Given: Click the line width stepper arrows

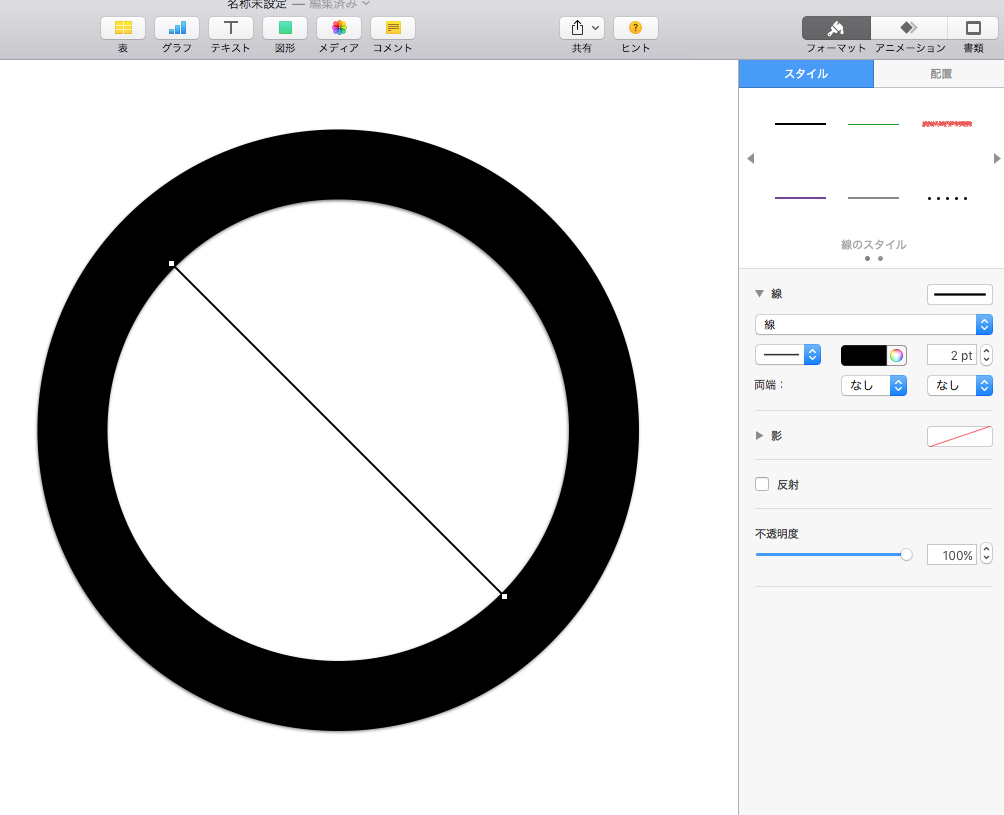Looking at the screenshot, I should pos(986,355).
